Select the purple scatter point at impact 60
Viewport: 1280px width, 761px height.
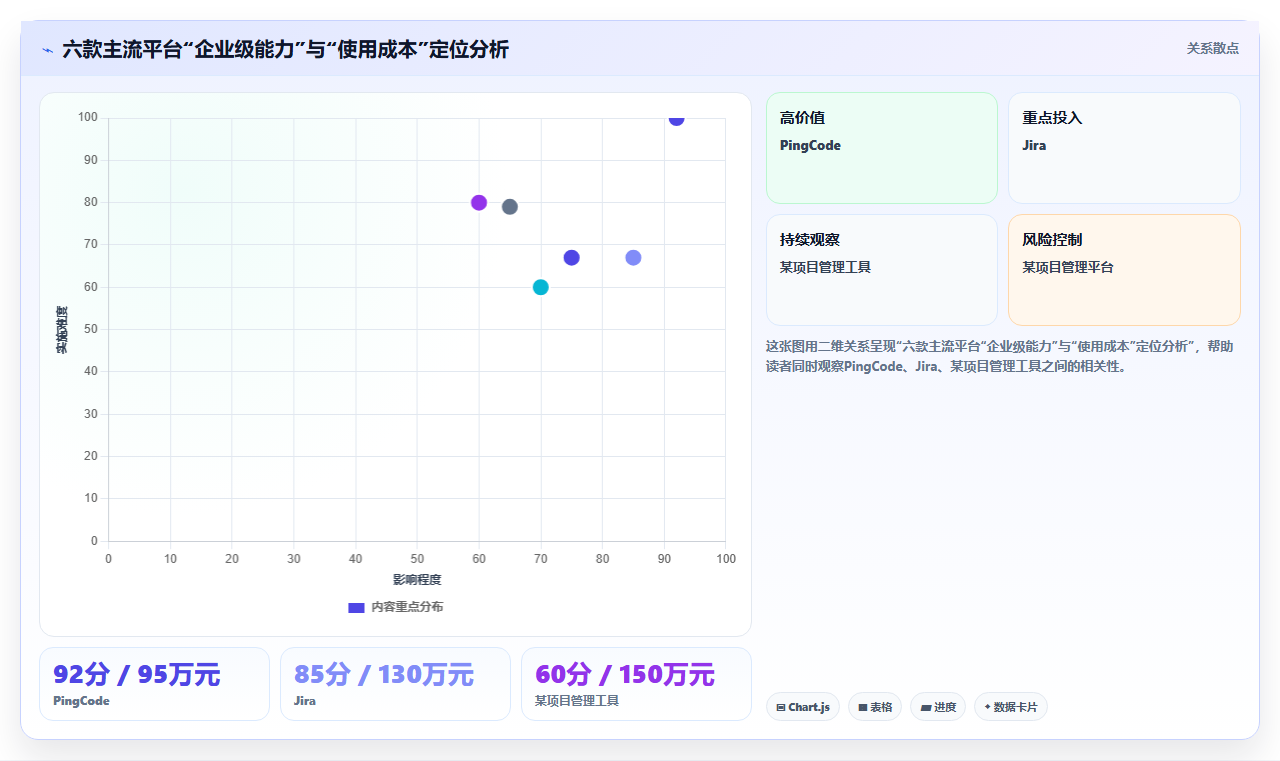point(479,203)
